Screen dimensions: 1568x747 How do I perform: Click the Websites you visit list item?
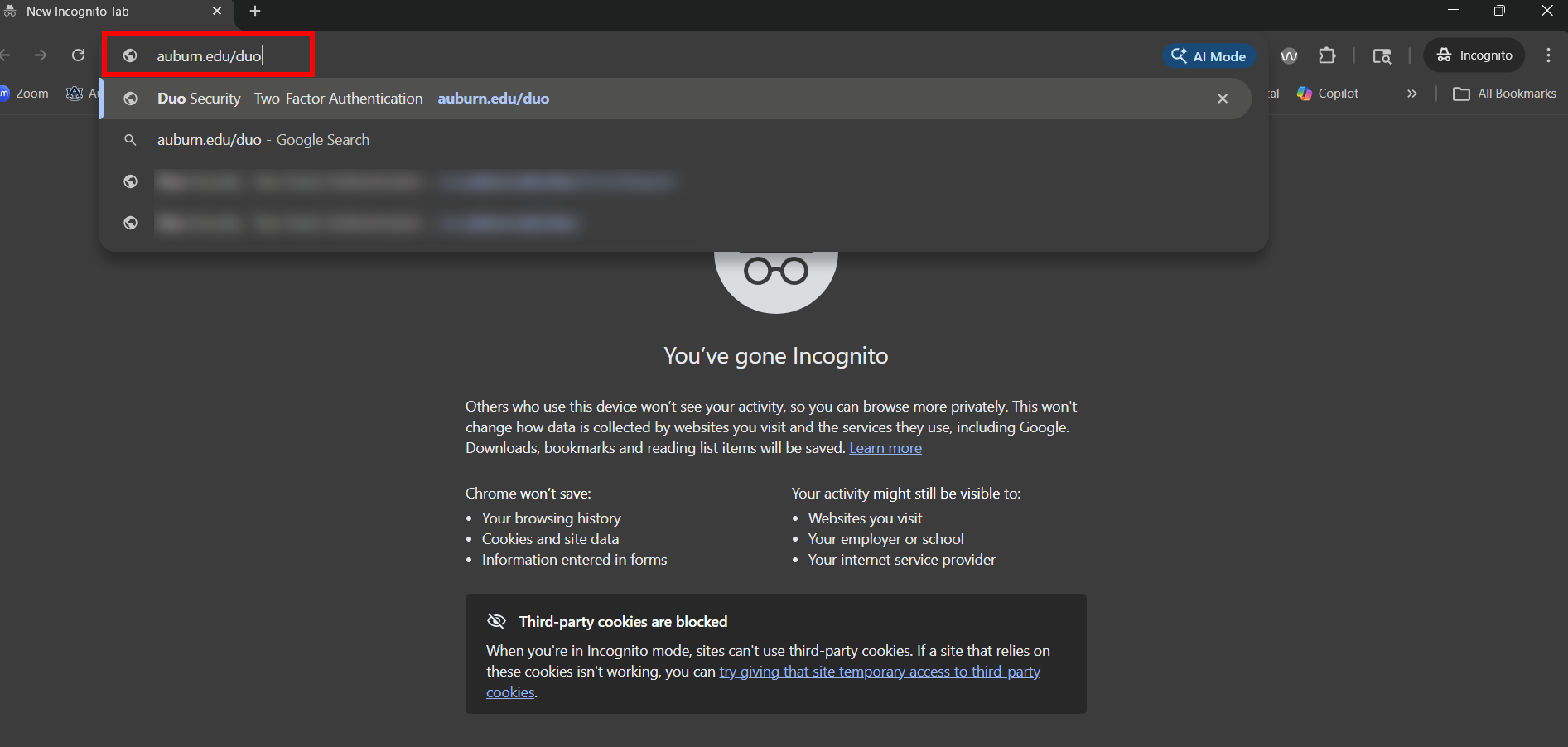click(x=866, y=518)
